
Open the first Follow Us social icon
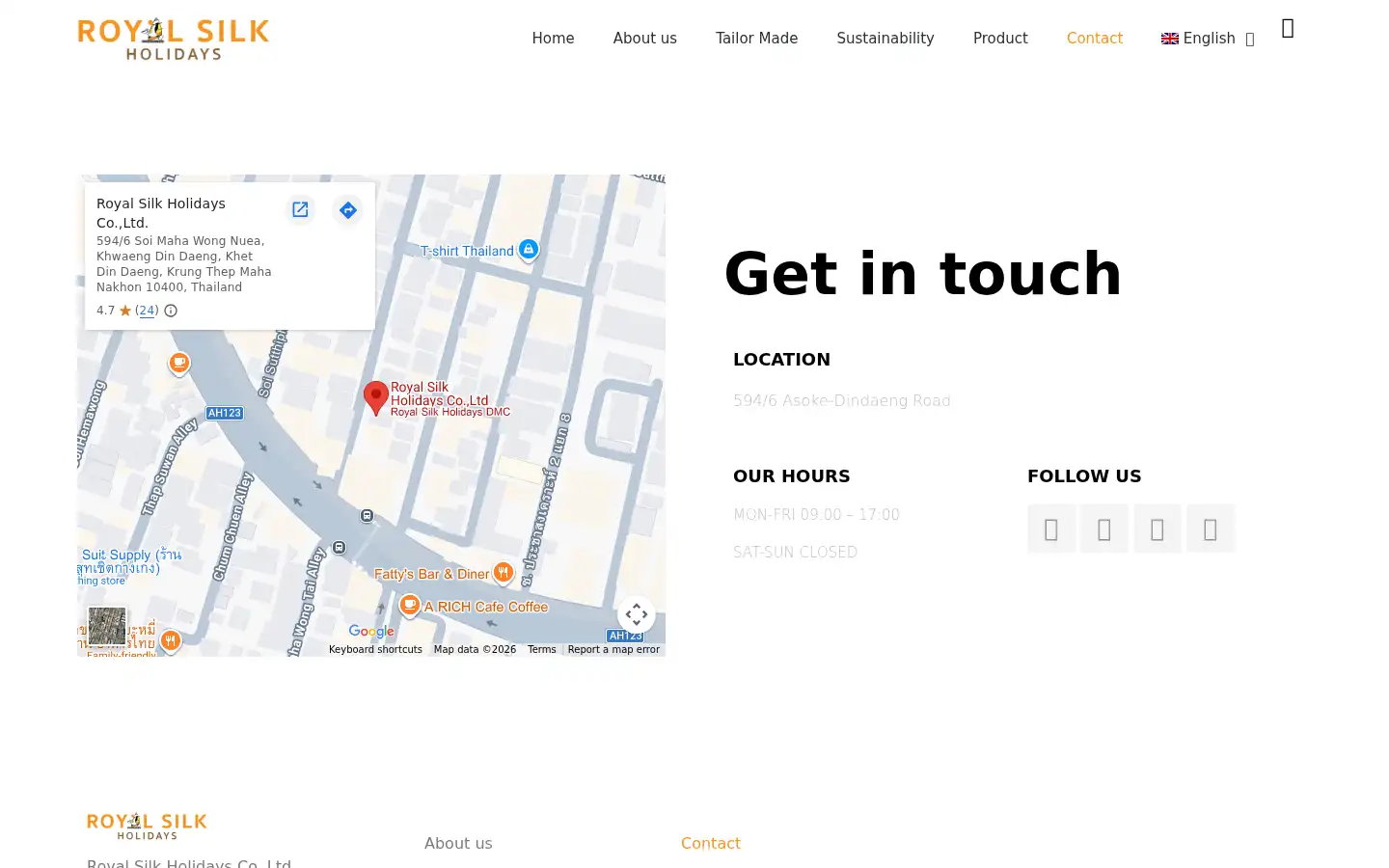pos(1051,529)
